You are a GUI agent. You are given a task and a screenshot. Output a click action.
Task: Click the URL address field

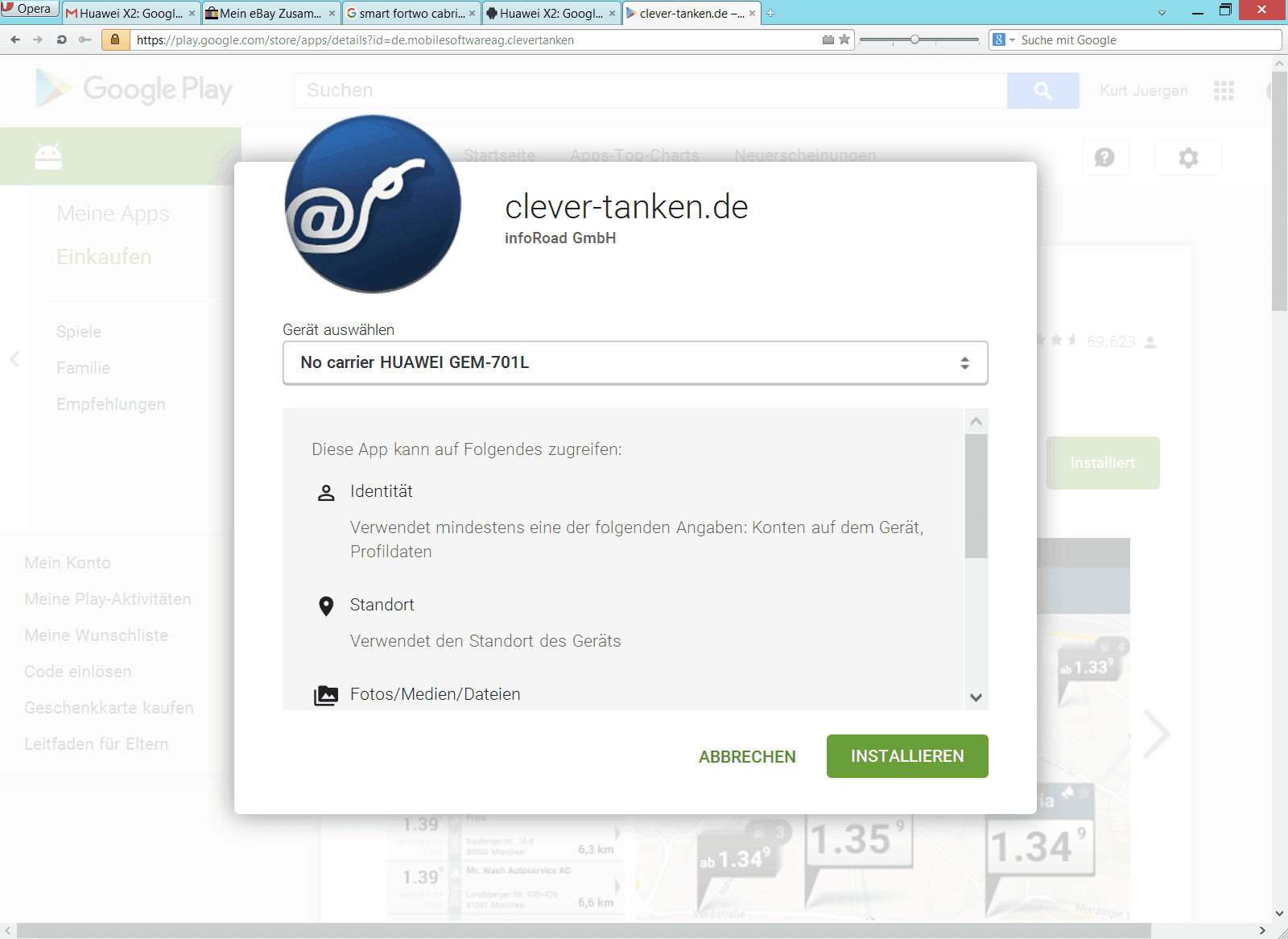pos(475,40)
